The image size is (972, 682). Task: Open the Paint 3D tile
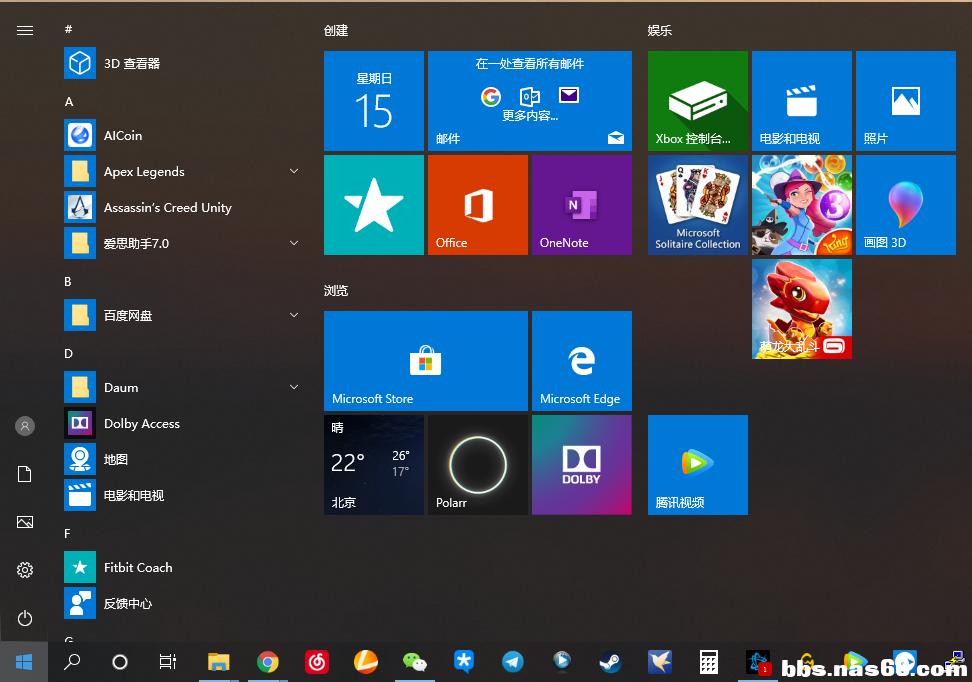pos(905,204)
